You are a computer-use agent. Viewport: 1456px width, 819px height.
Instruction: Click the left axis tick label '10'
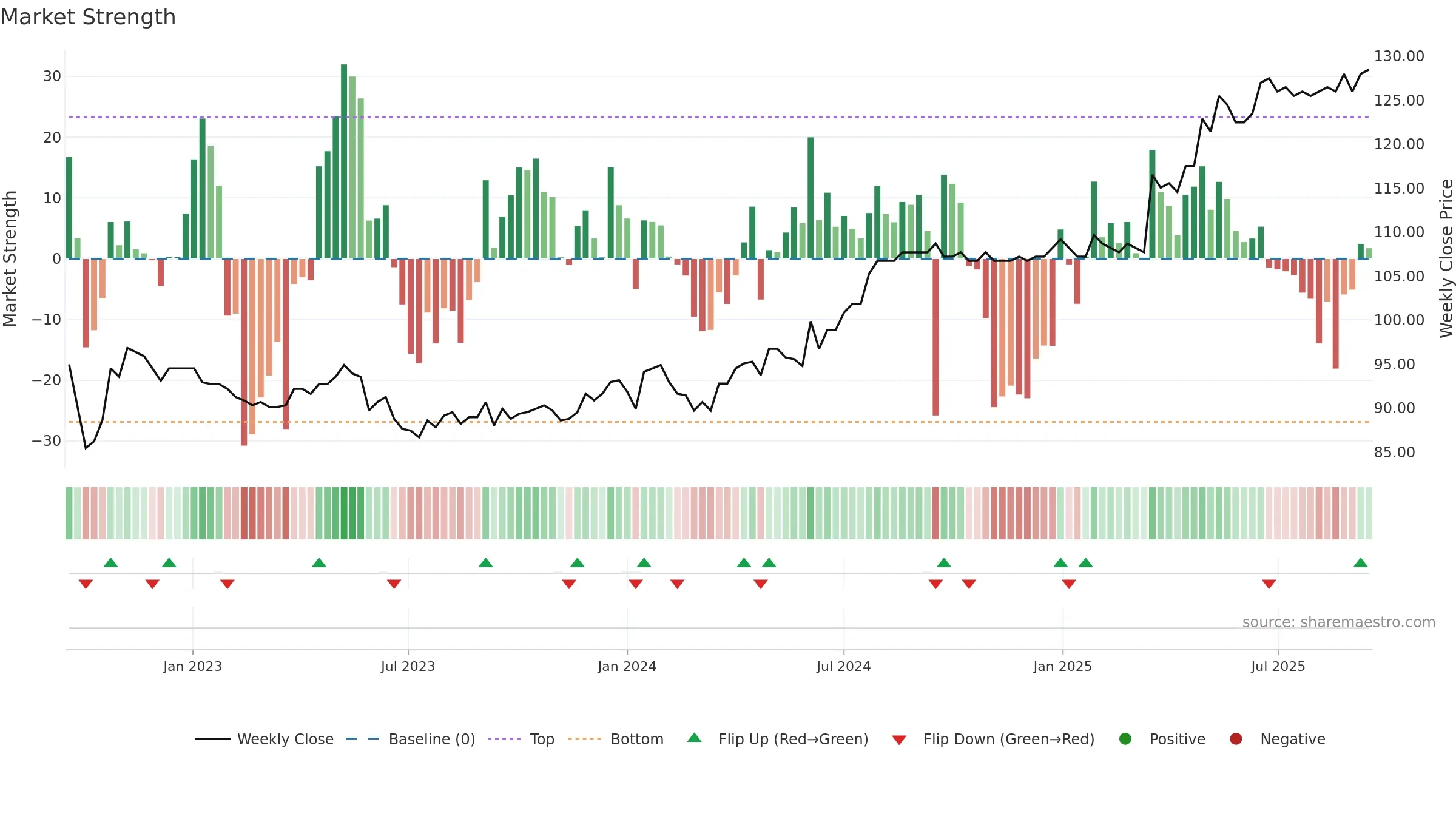click(52, 198)
